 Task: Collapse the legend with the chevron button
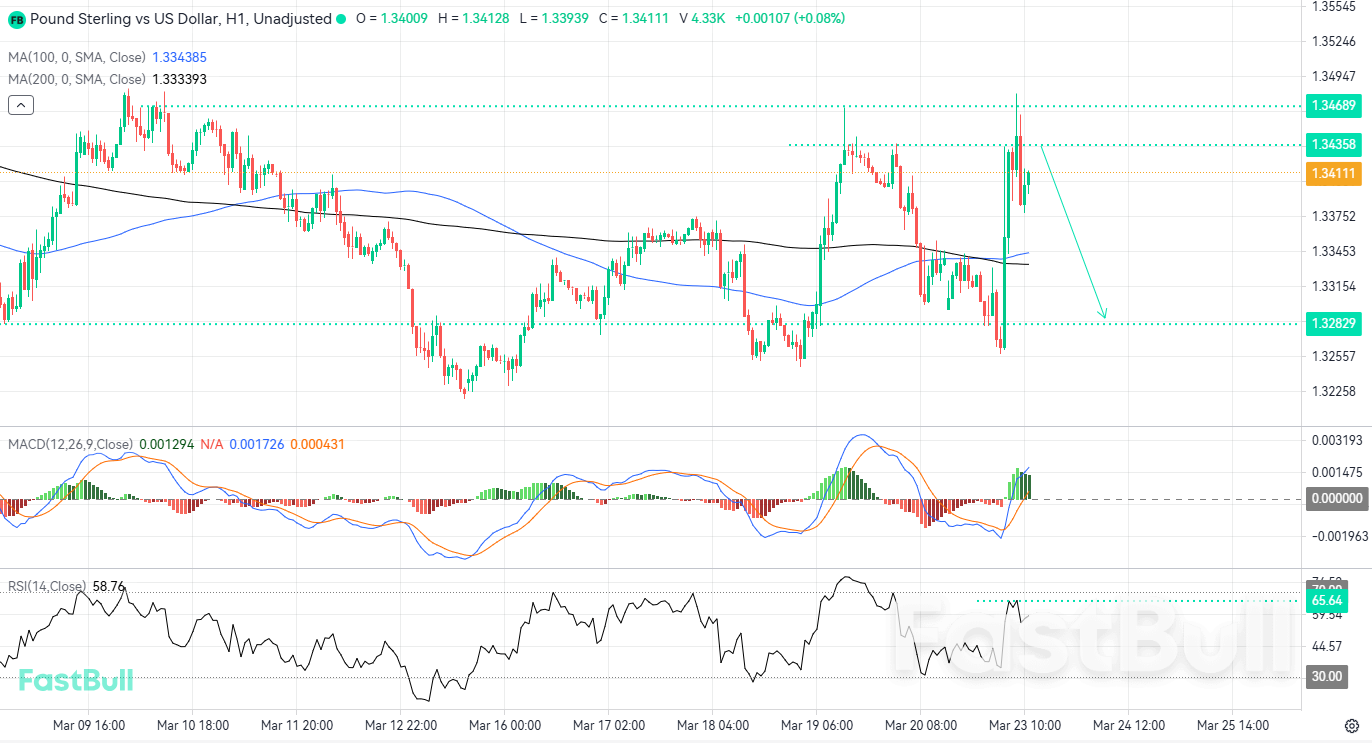point(20,104)
